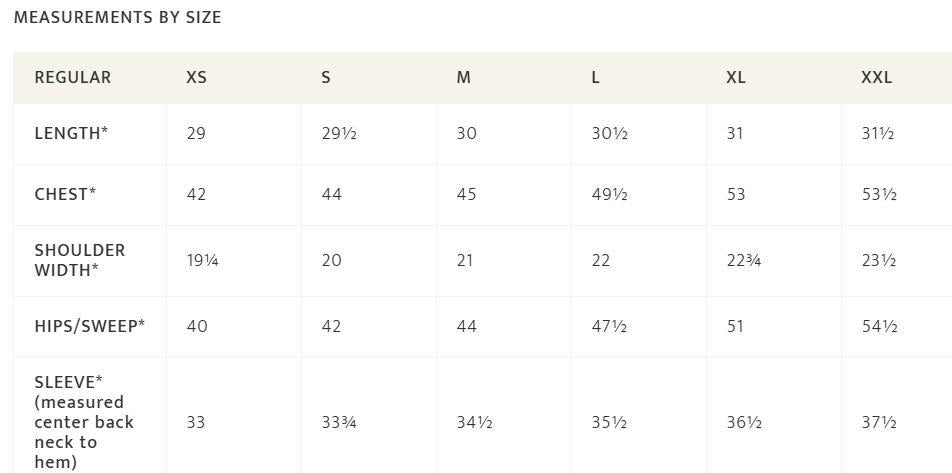Select the M column header
Screen dimensions: 952x473
(464, 78)
